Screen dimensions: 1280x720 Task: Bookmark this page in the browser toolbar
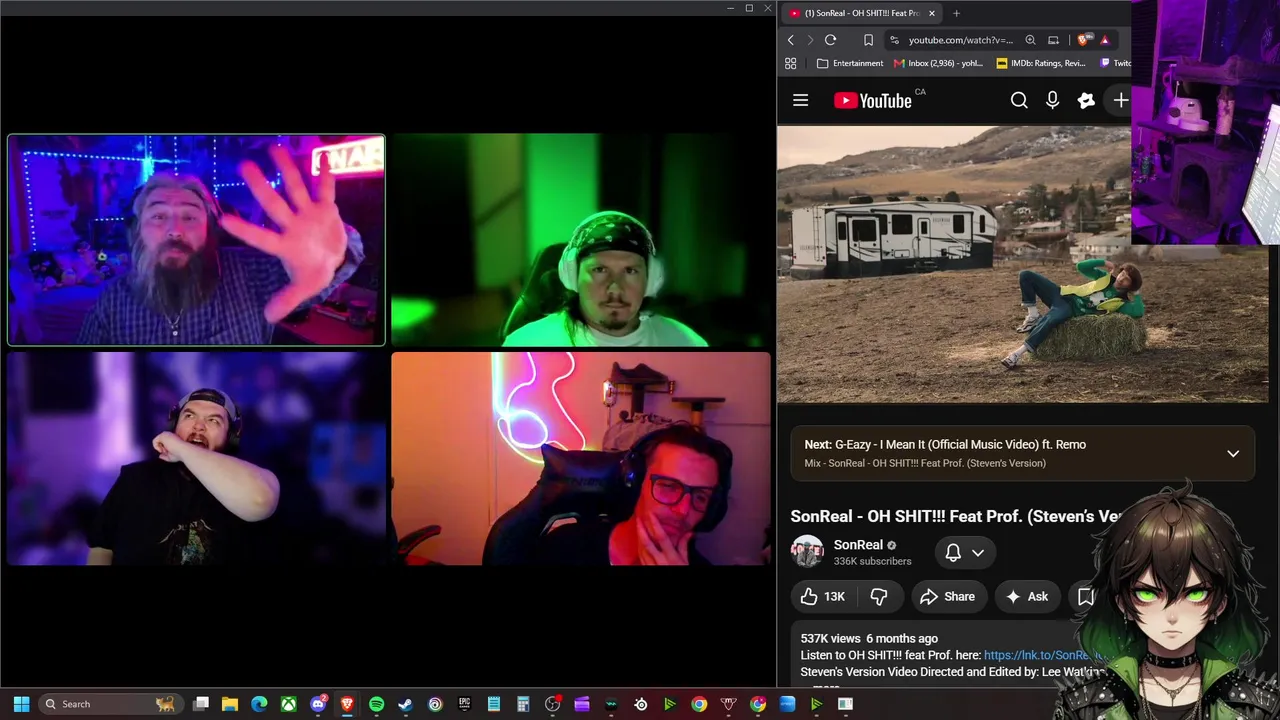(x=868, y=40)
